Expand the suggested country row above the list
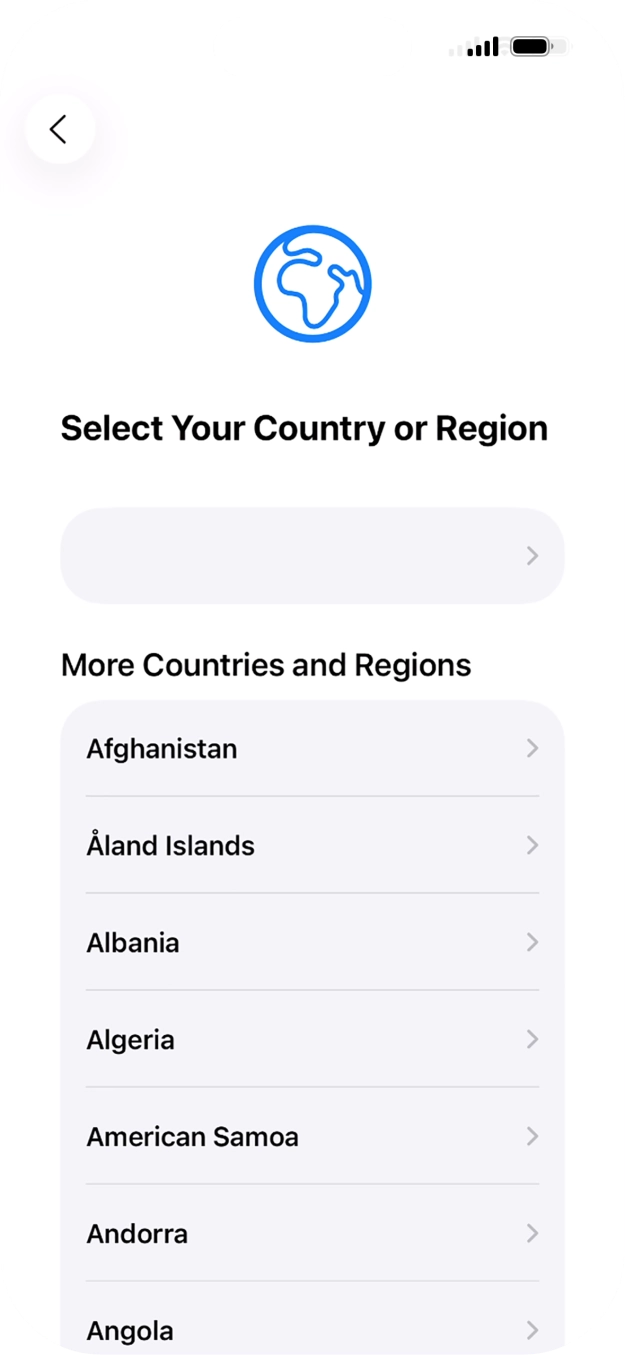625x1355 pixels. pos(312,556)
